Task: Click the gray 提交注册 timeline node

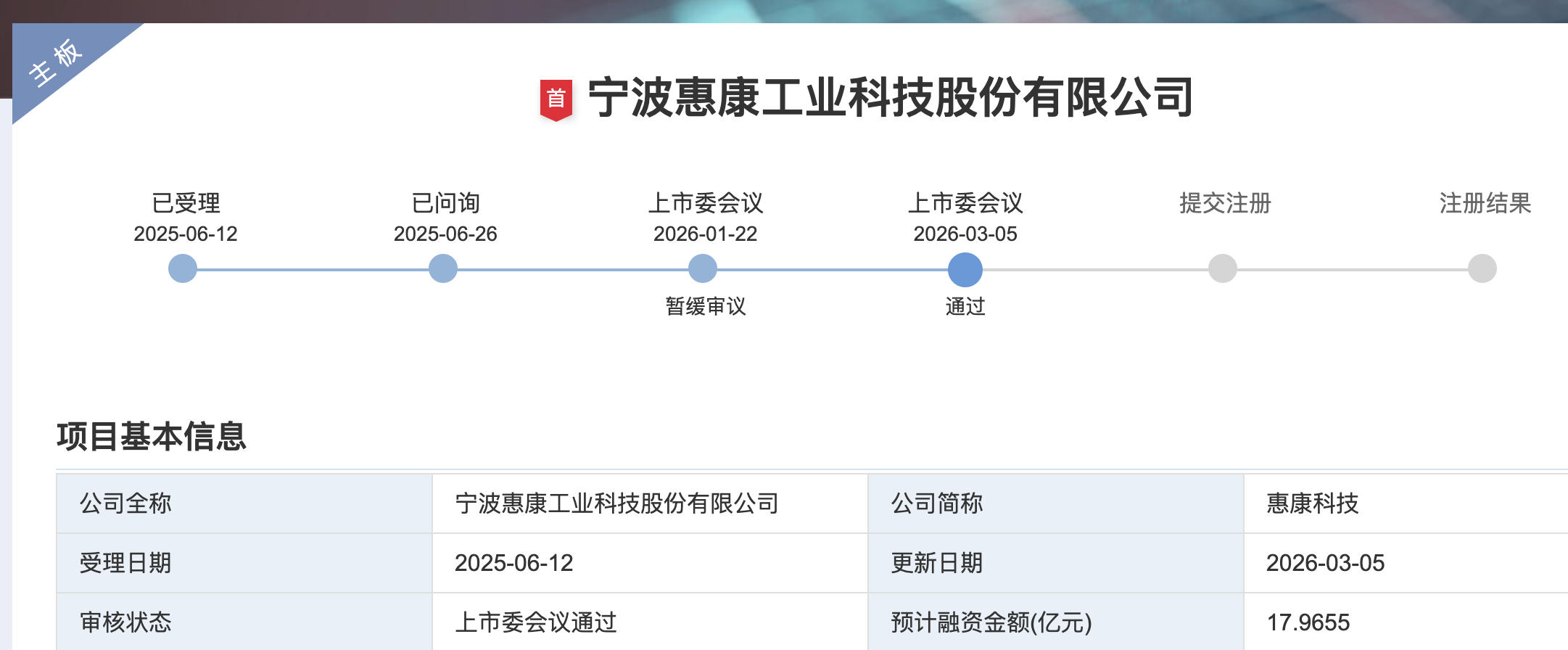Action: [x=1222, y=268]
